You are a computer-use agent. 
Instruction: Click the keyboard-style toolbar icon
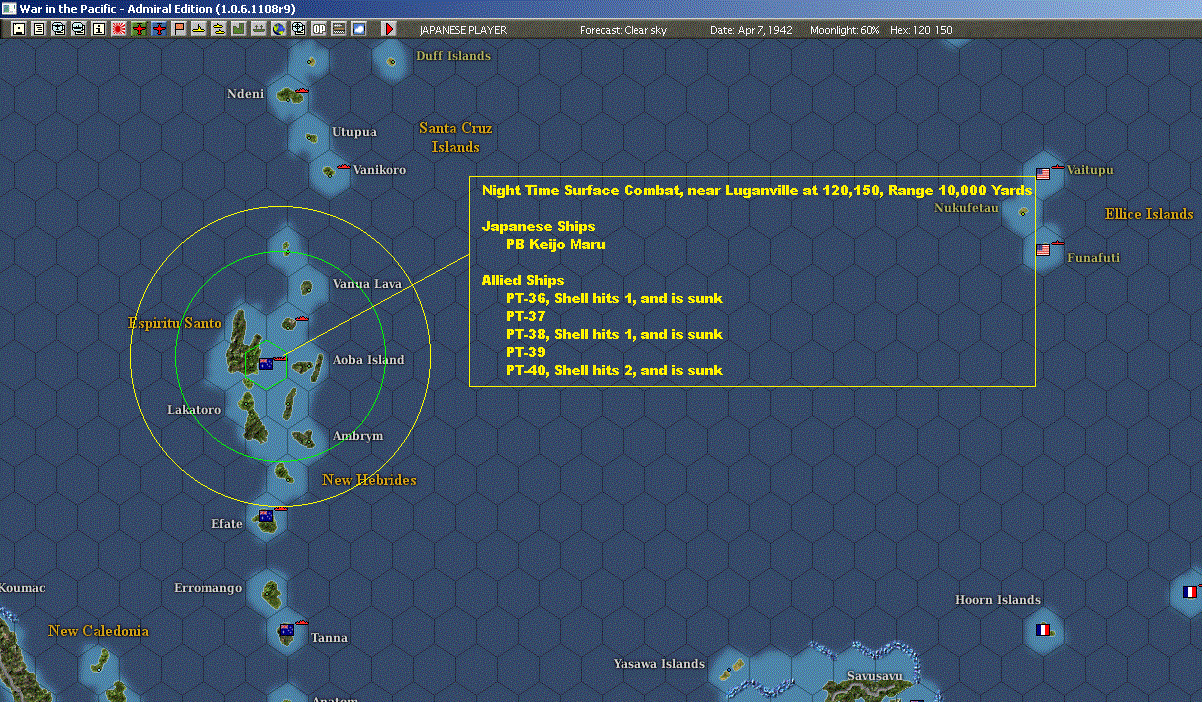(x=340, y=29)
